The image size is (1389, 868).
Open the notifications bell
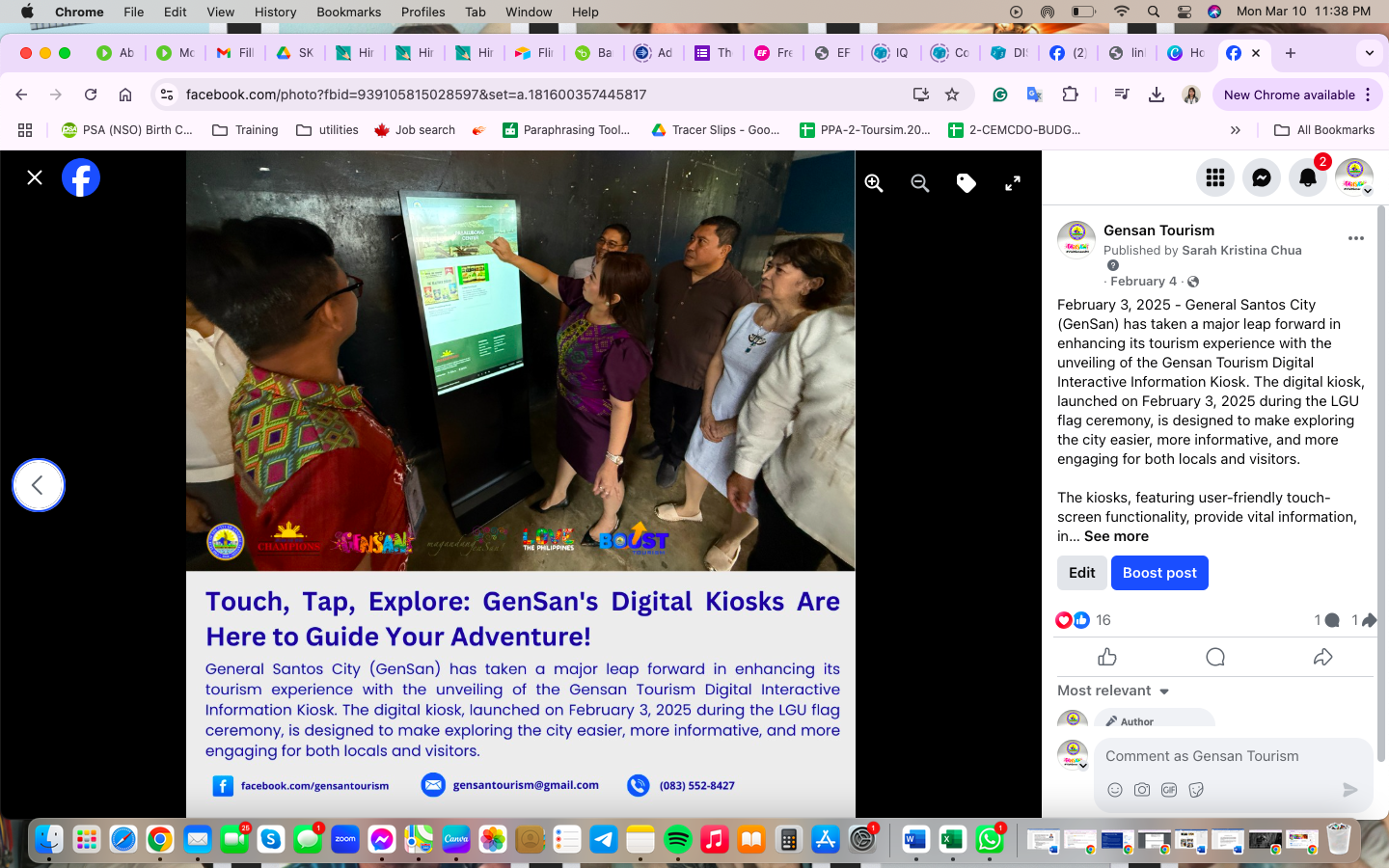click(x=1308, y=177)
